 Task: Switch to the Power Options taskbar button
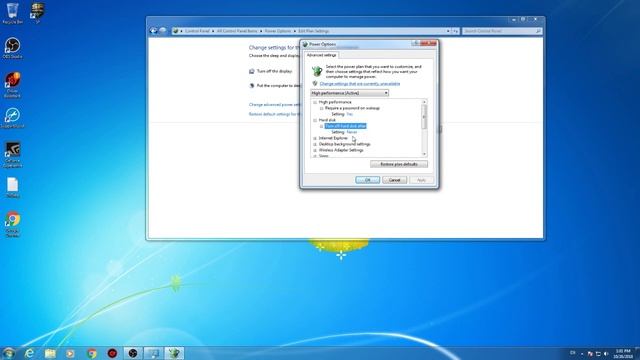pos(174,353)
